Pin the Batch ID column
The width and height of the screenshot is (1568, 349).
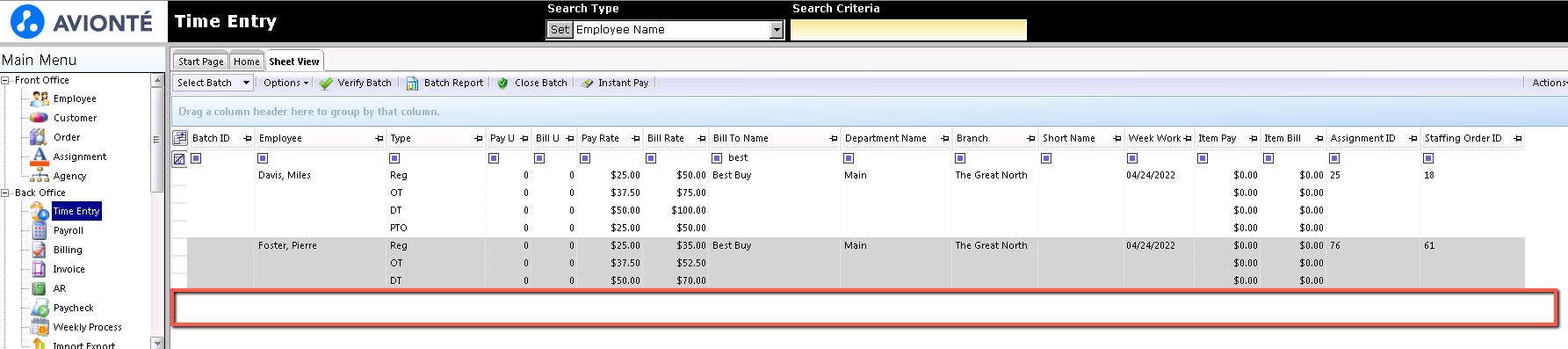(x=247, y=139)
